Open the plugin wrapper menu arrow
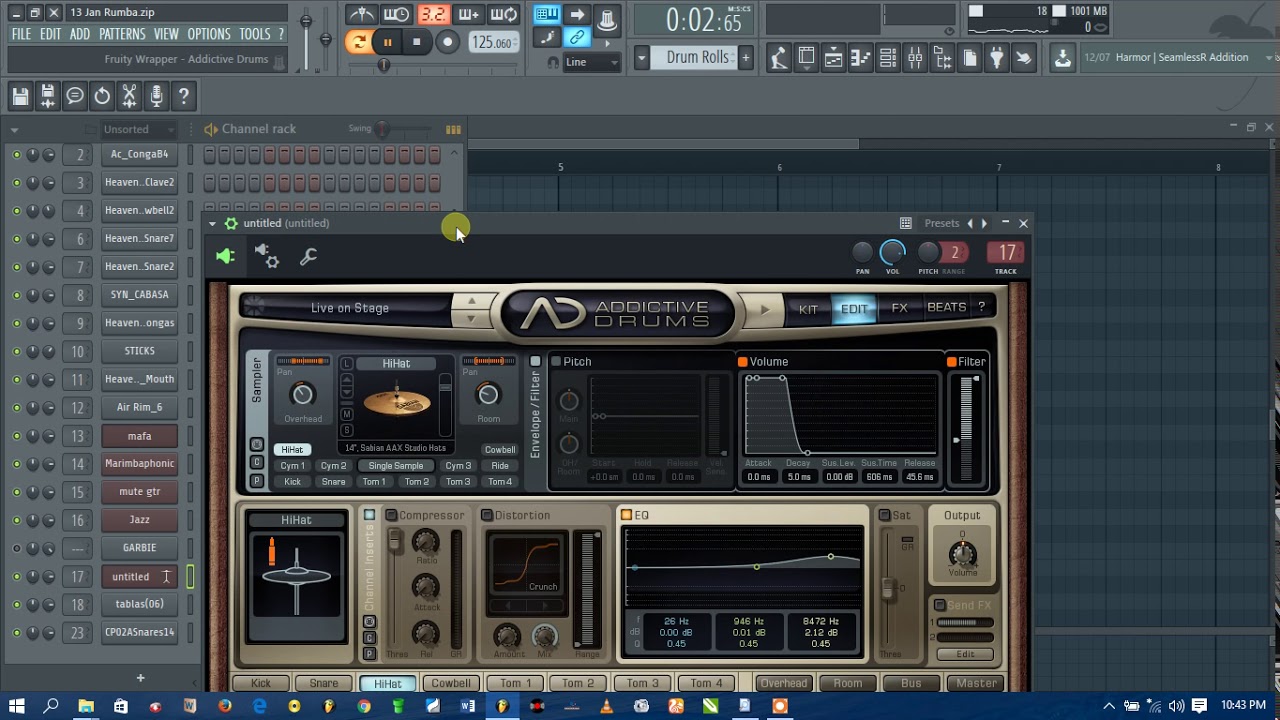 tap(212, 224)
